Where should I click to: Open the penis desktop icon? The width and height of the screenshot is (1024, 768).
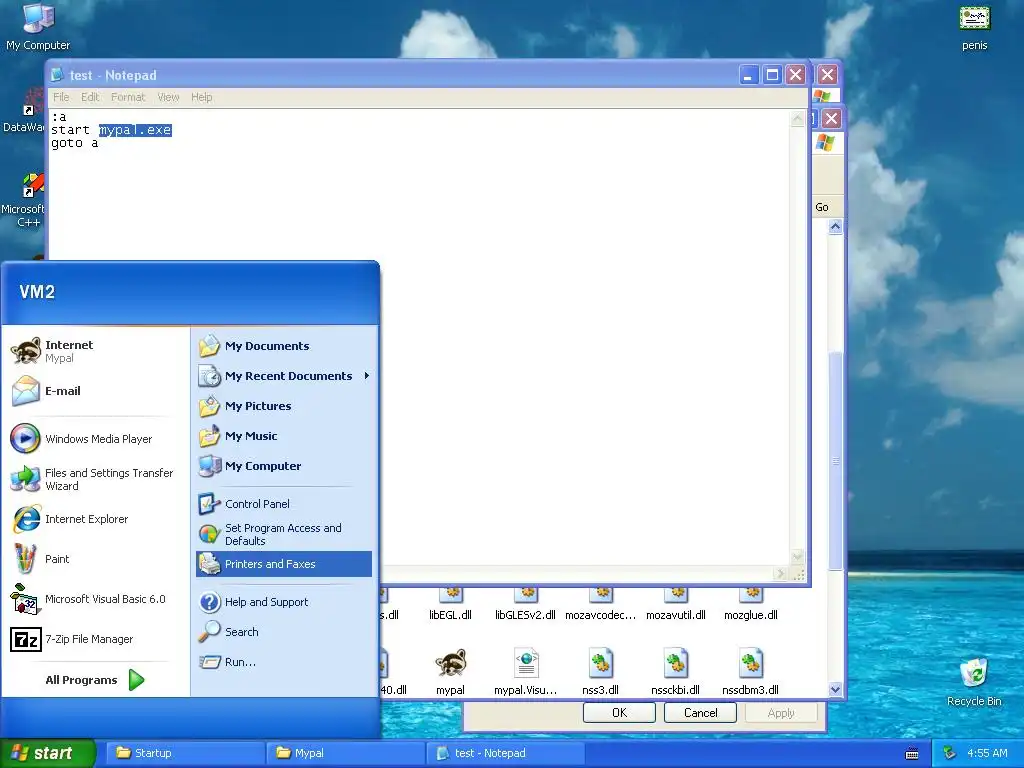pos(974,27)
